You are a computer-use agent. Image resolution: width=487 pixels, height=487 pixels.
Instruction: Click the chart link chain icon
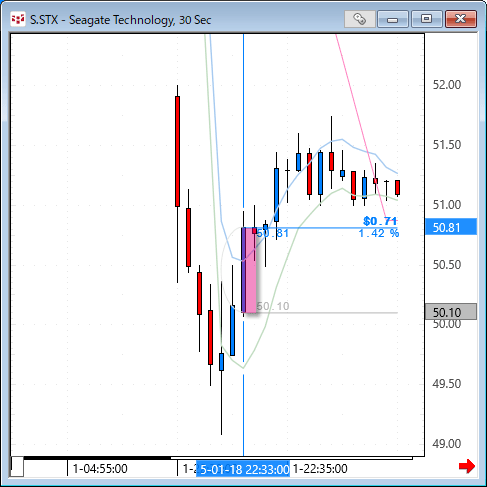click(x=360, y=19)
